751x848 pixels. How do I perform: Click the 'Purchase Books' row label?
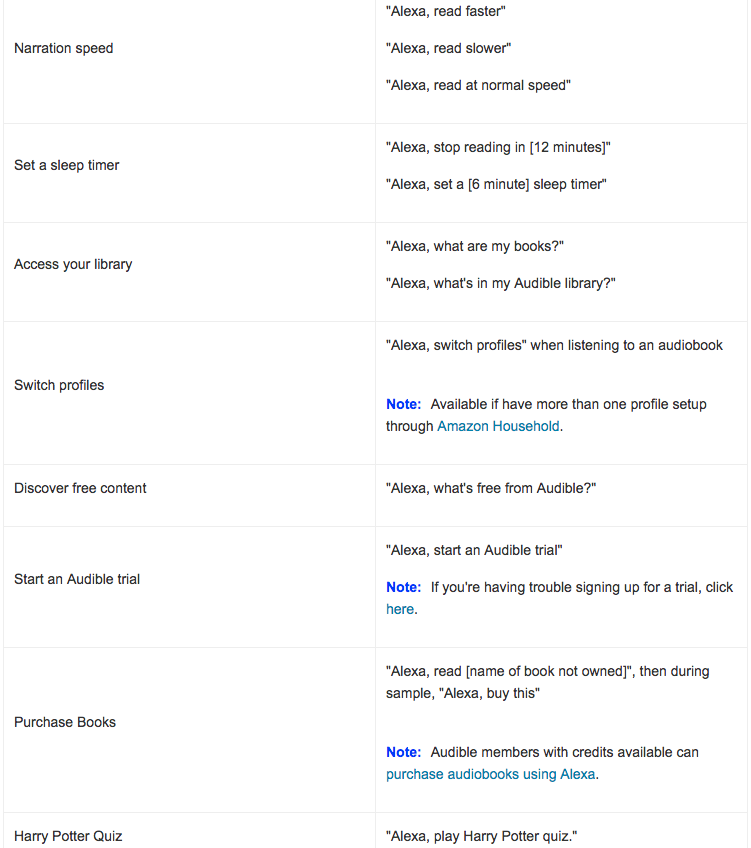[65, 722]
